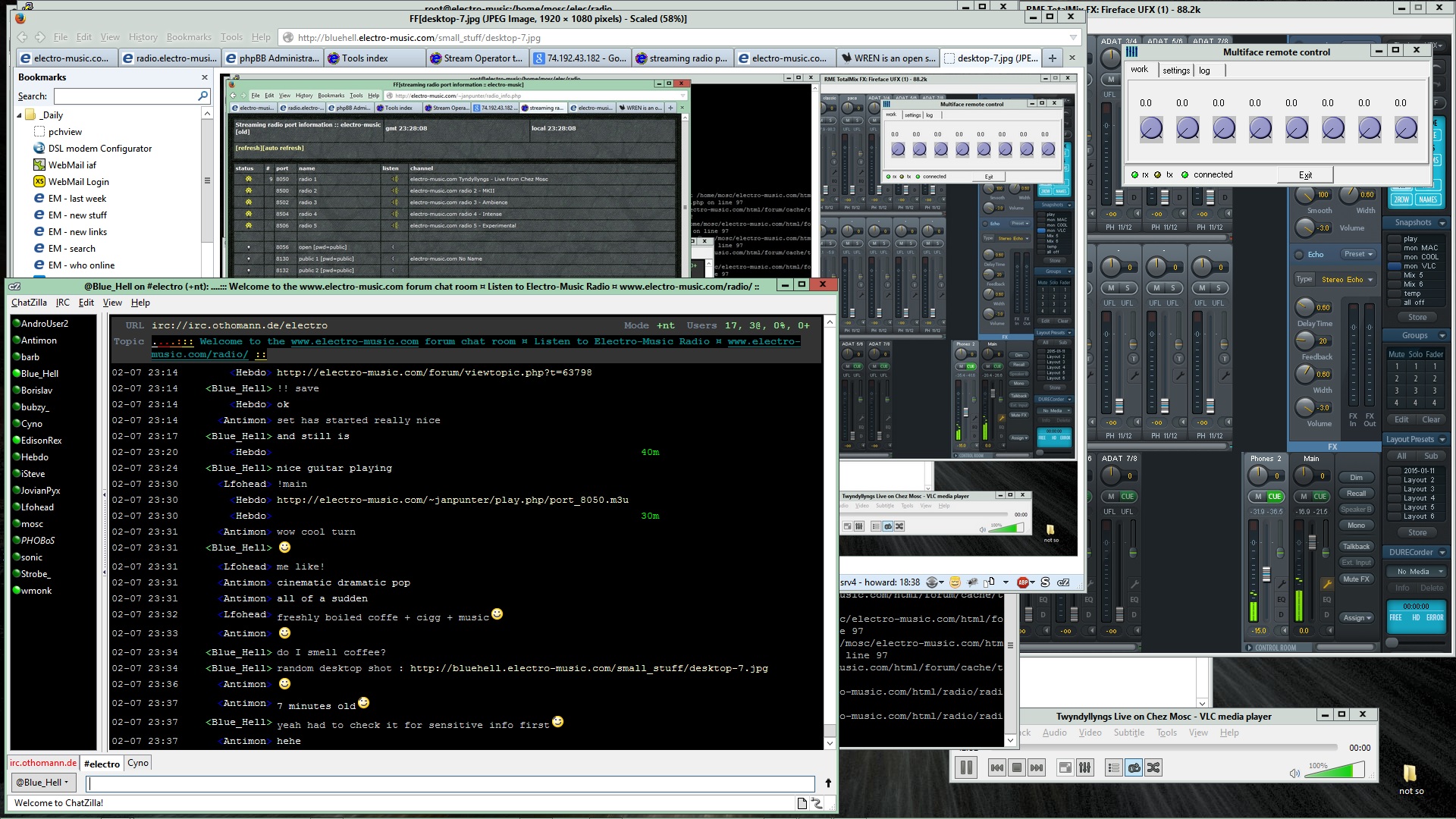Toggle Mute FX button
This screenshot has height=819, width=1456.
1356,579
